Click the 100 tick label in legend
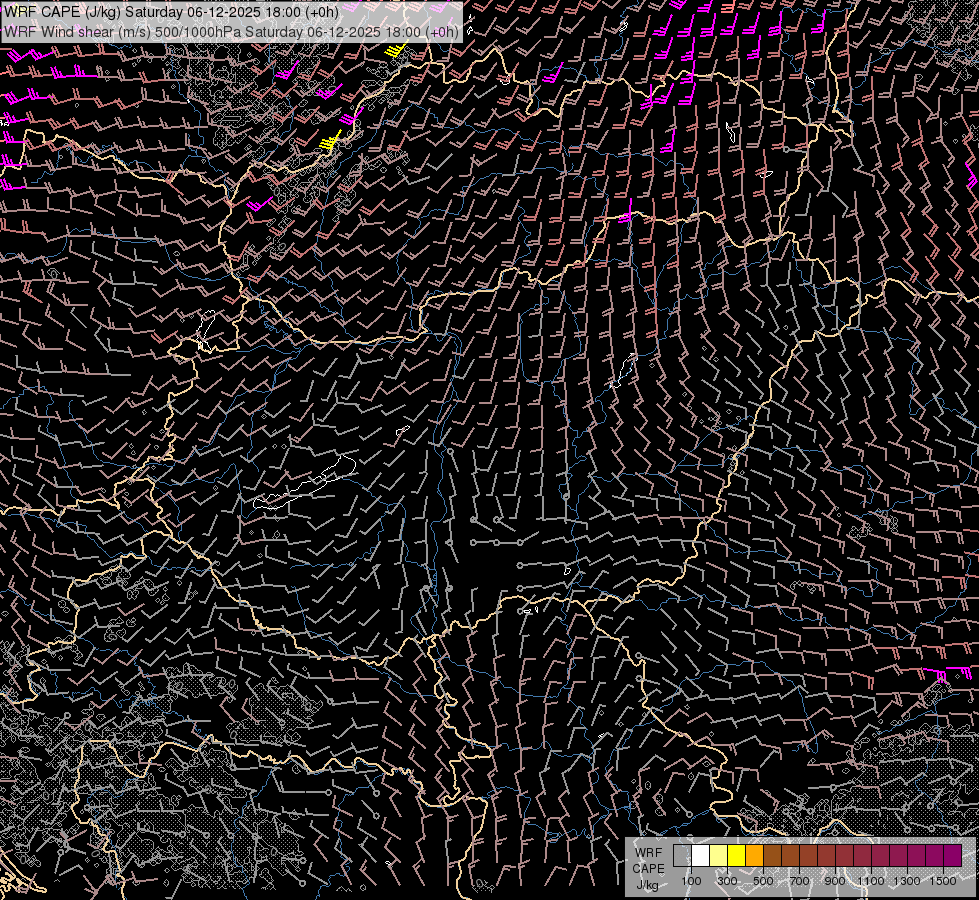979x900 pixels. tap(691, 881)
